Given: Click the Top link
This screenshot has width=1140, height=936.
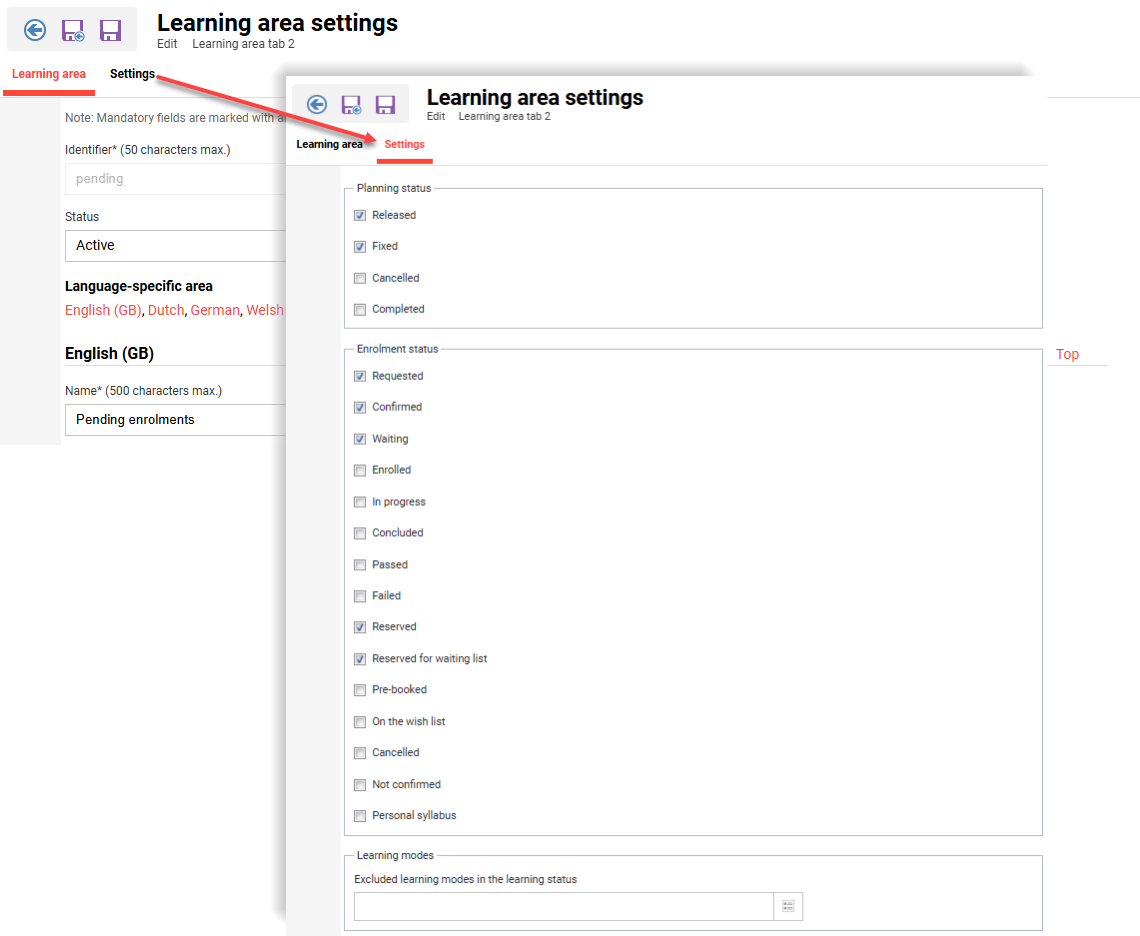Looking at the screenshot, I should point(1067,354).
